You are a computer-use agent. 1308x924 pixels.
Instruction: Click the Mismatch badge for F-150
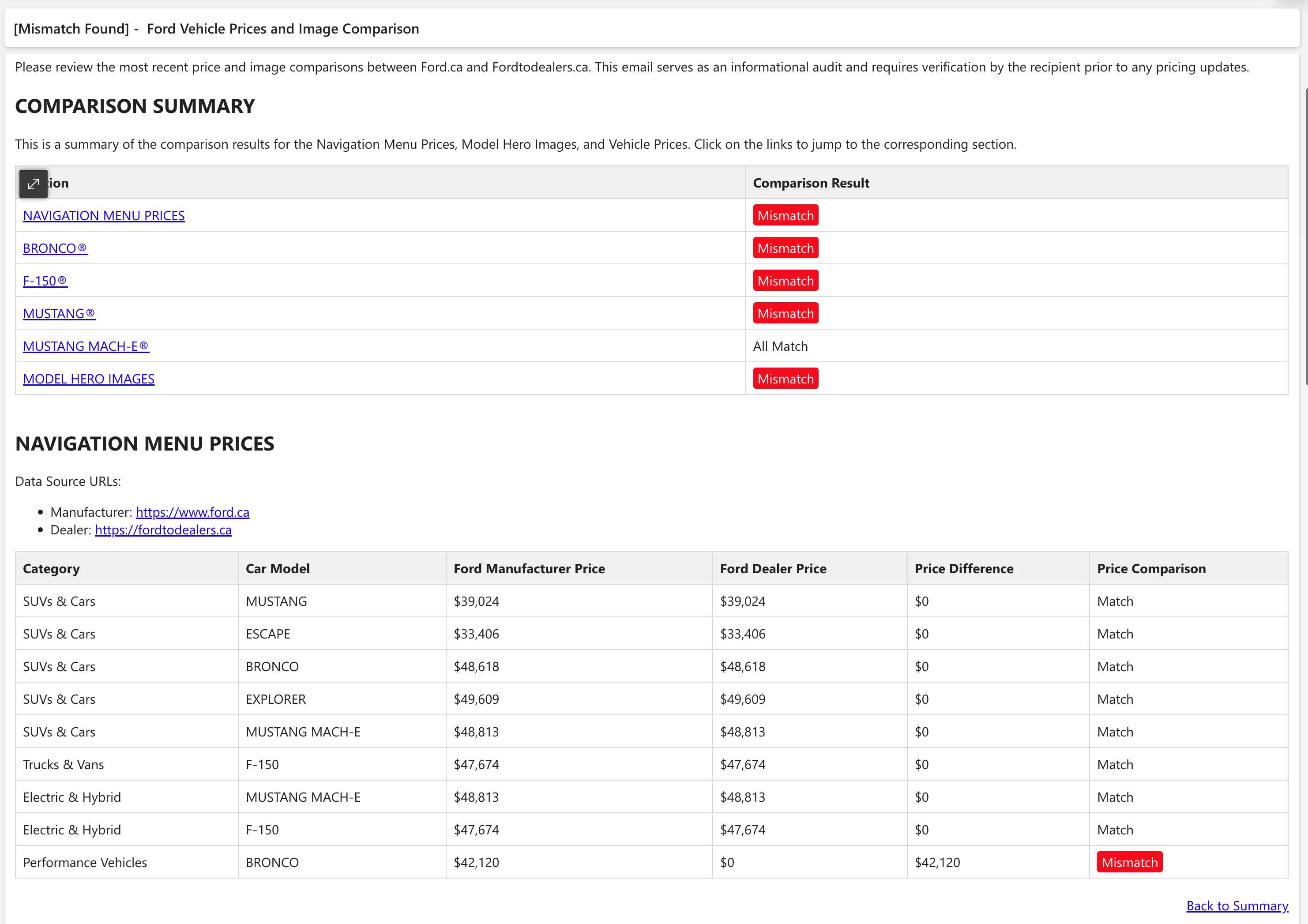[786, 280]
